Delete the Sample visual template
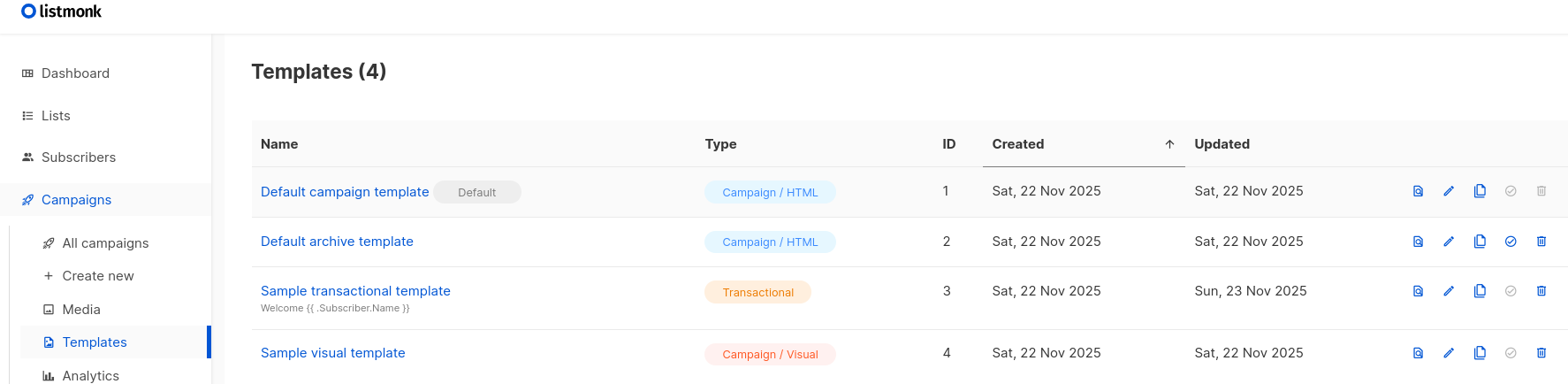The image size is (1568, 384). click(1541, 353)
